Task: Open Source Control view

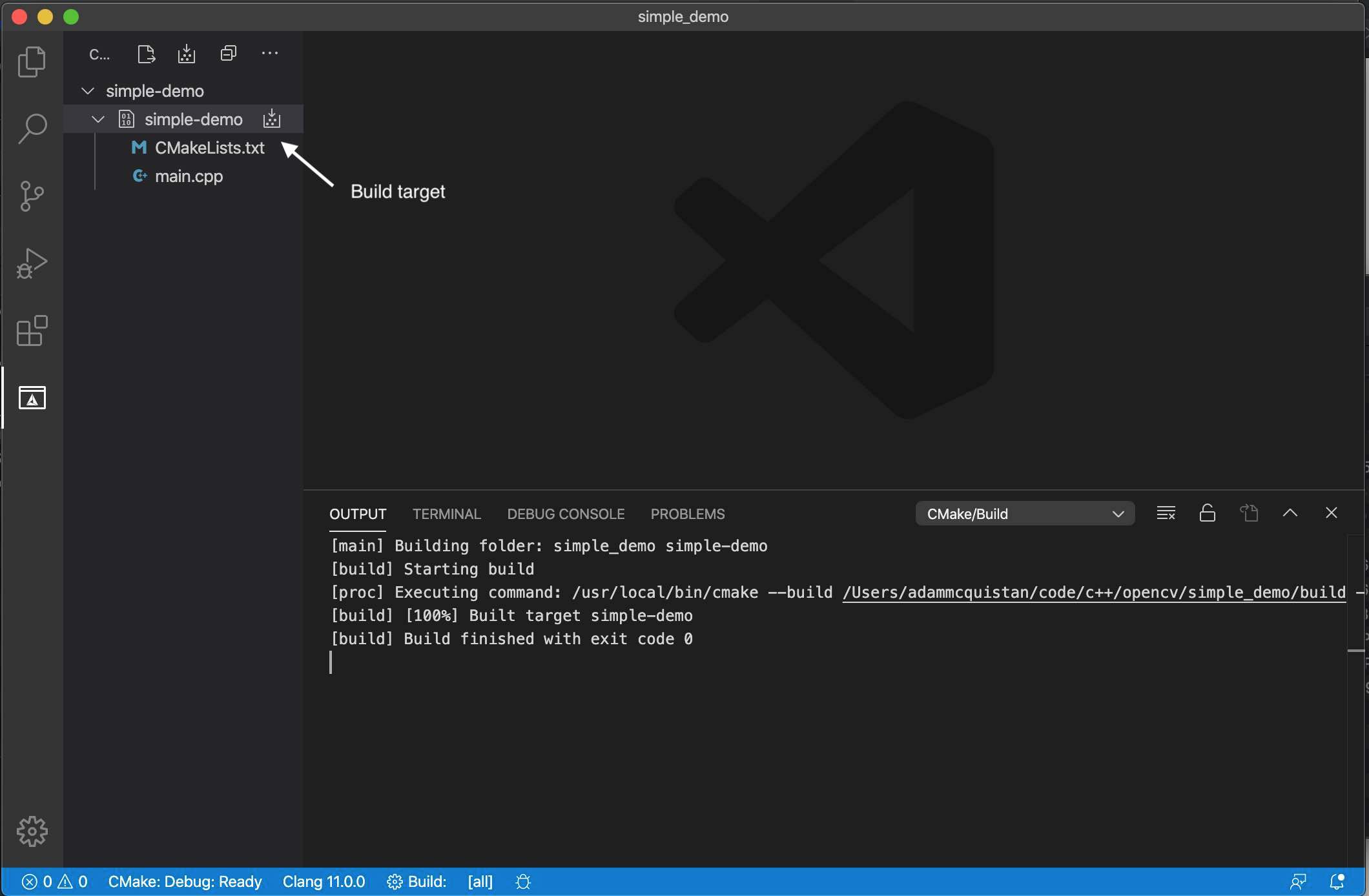Action: coord(31,196)
